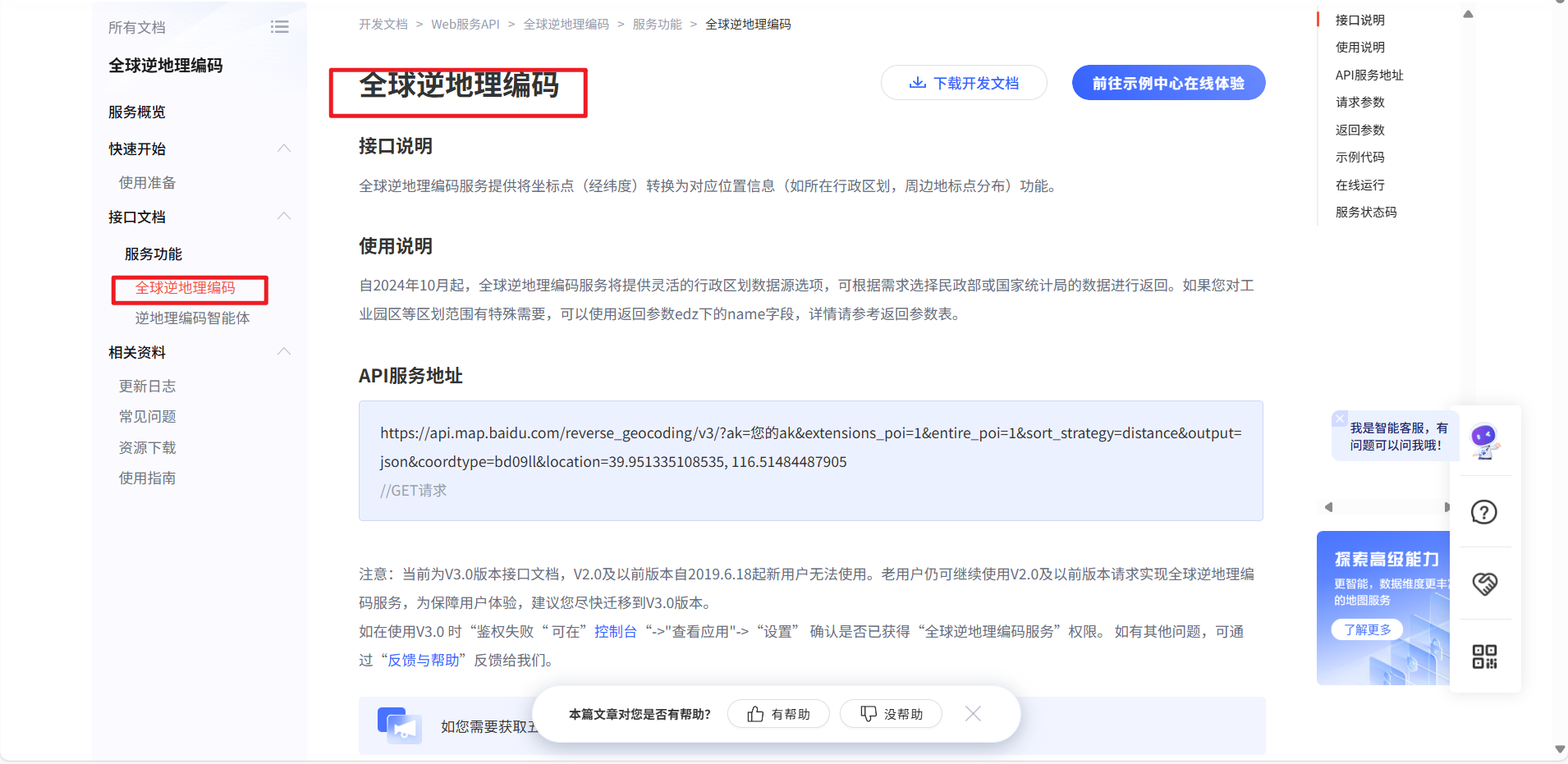Open 使用指南 in the sidebar

pos(147,478)
